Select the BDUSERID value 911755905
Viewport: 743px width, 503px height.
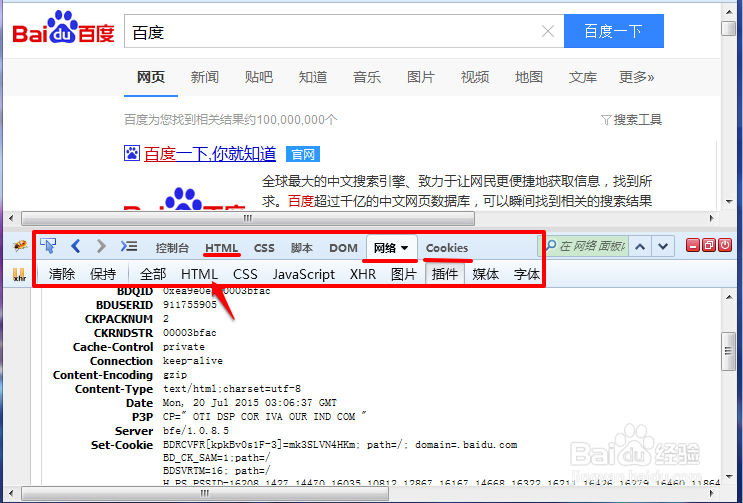pyautogui.click(x=190, y=305)
